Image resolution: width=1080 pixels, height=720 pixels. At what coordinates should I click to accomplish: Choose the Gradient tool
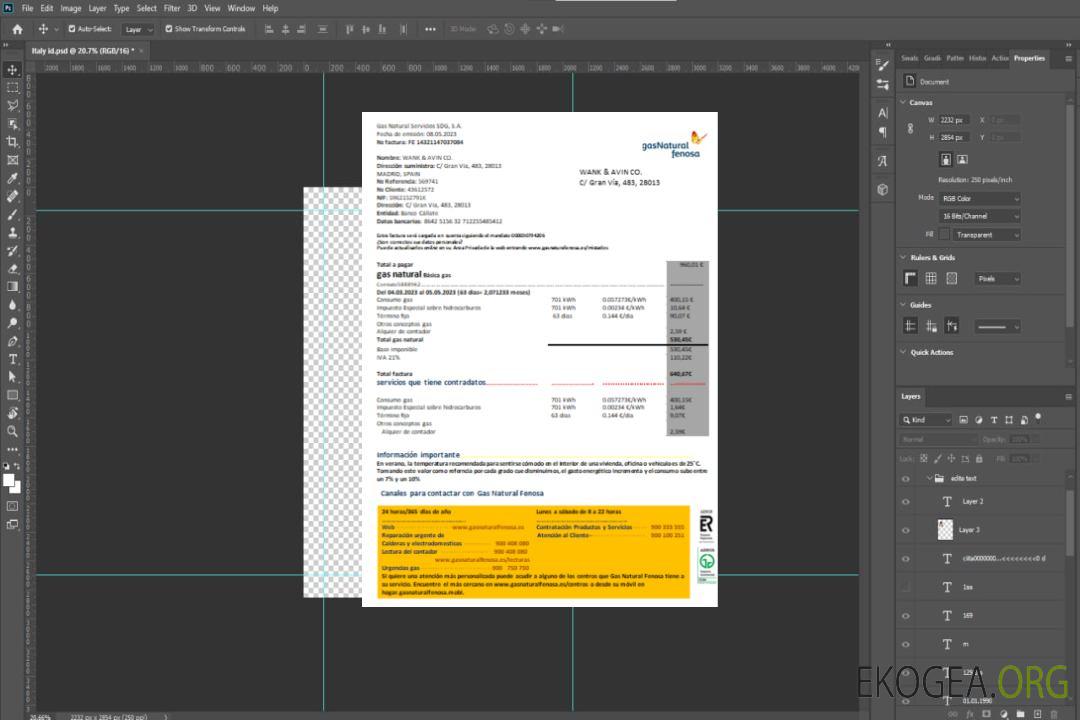[x=13, y=286]
